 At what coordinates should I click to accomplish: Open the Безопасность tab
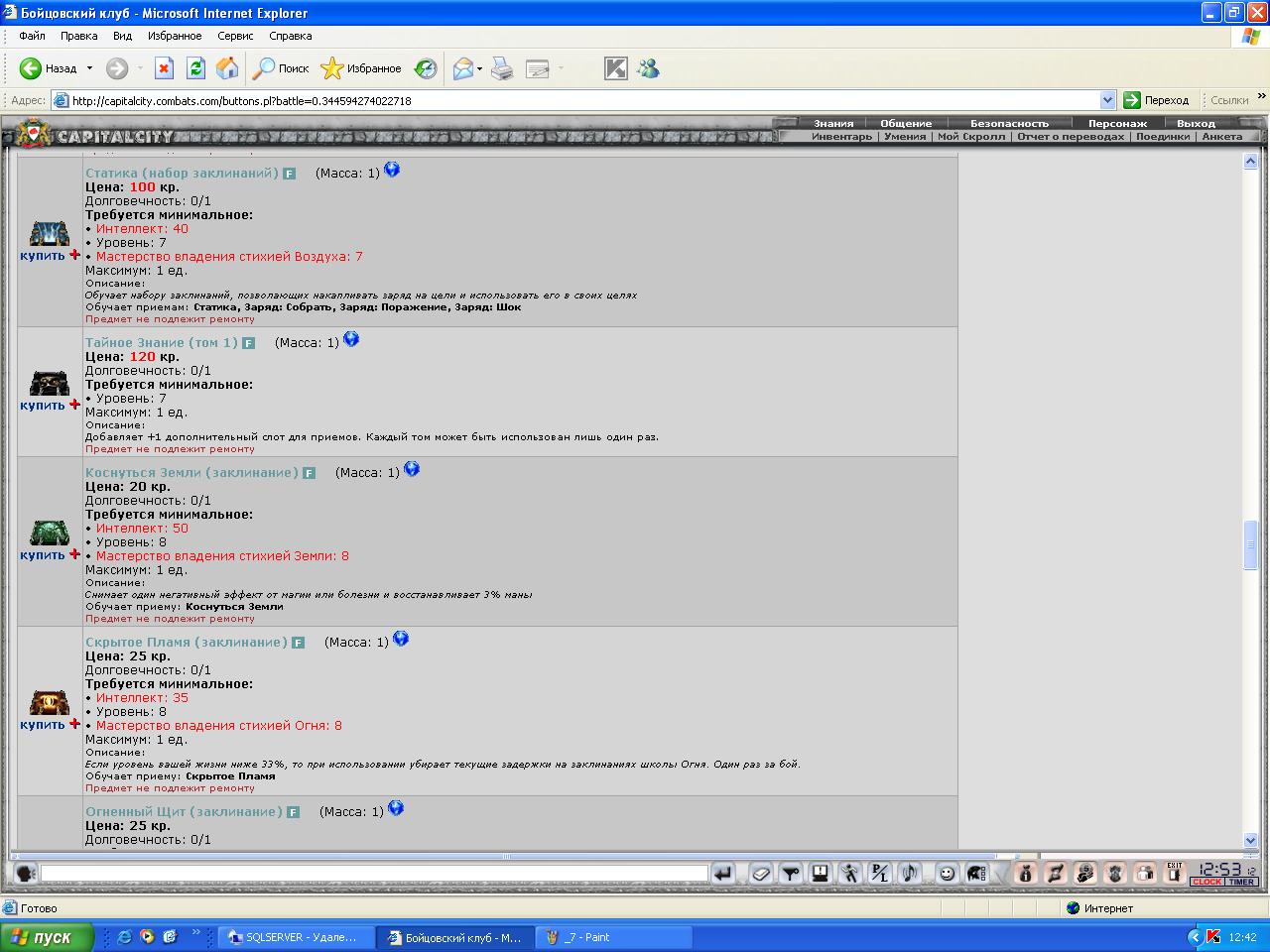(1009, 123)
